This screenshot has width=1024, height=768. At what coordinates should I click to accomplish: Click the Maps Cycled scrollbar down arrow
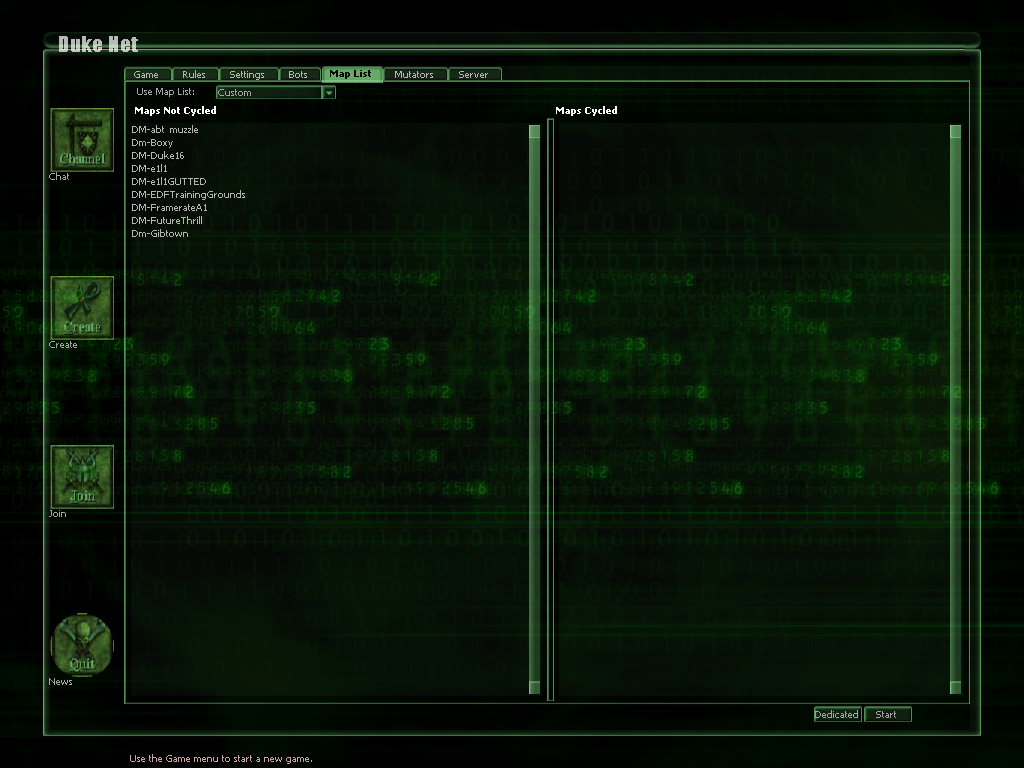click(x=955, y=687)
